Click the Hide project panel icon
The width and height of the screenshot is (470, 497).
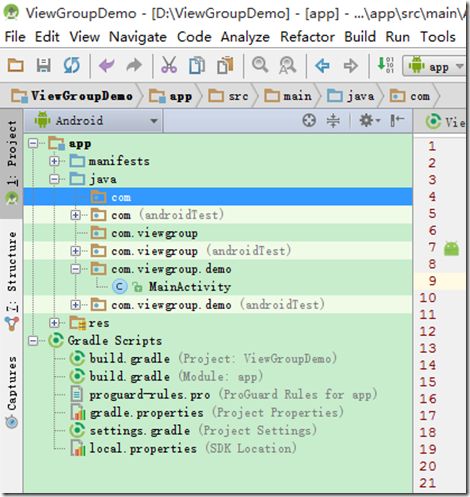tap(397, 120)
